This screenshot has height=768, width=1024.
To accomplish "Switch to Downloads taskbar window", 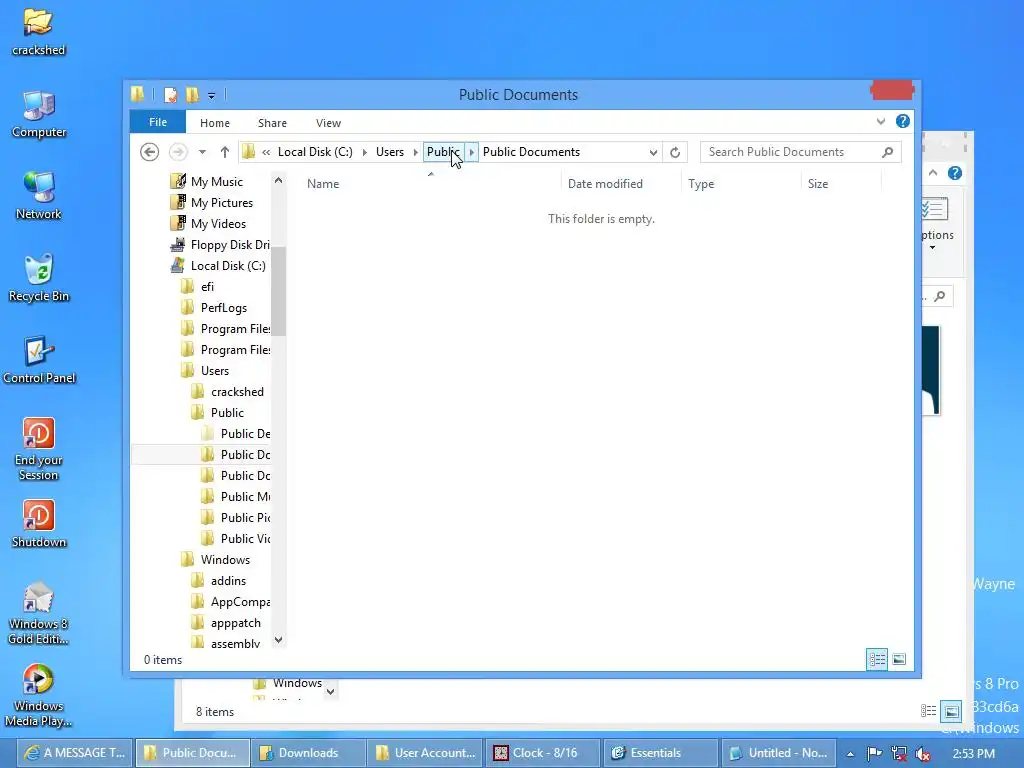I will [x=307, y=754].
